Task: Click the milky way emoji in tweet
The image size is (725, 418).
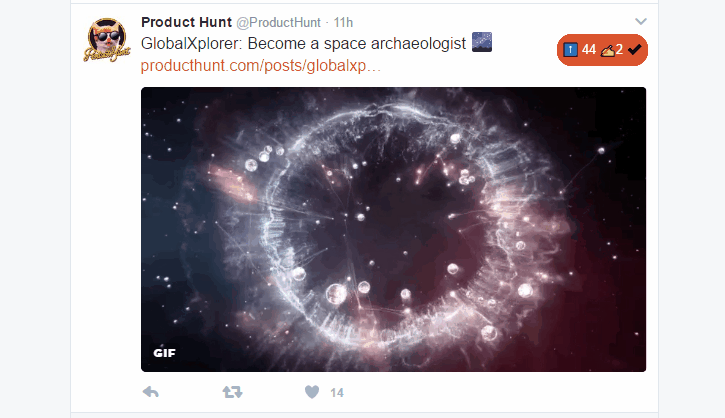Action: coord(482,42)
